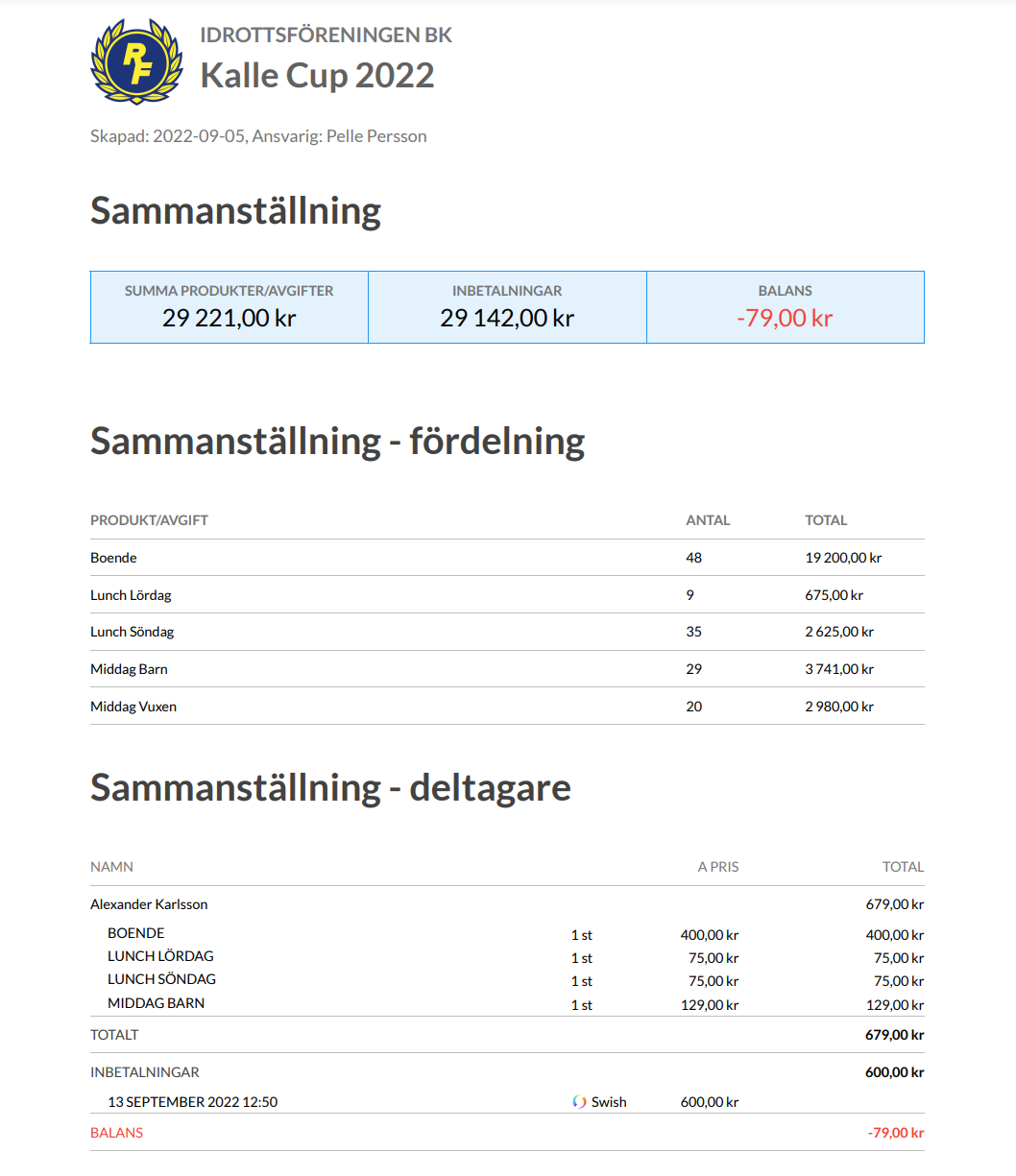Click the Kalle Cup 2022 title
This screenshot has height=1176, width=1016.
coord(317,76)
